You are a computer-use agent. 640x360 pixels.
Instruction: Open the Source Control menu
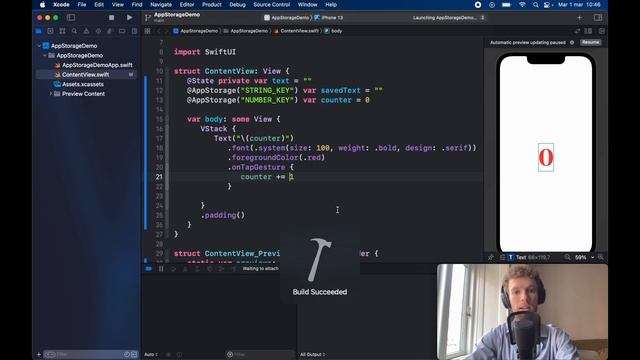click(271, 5)
